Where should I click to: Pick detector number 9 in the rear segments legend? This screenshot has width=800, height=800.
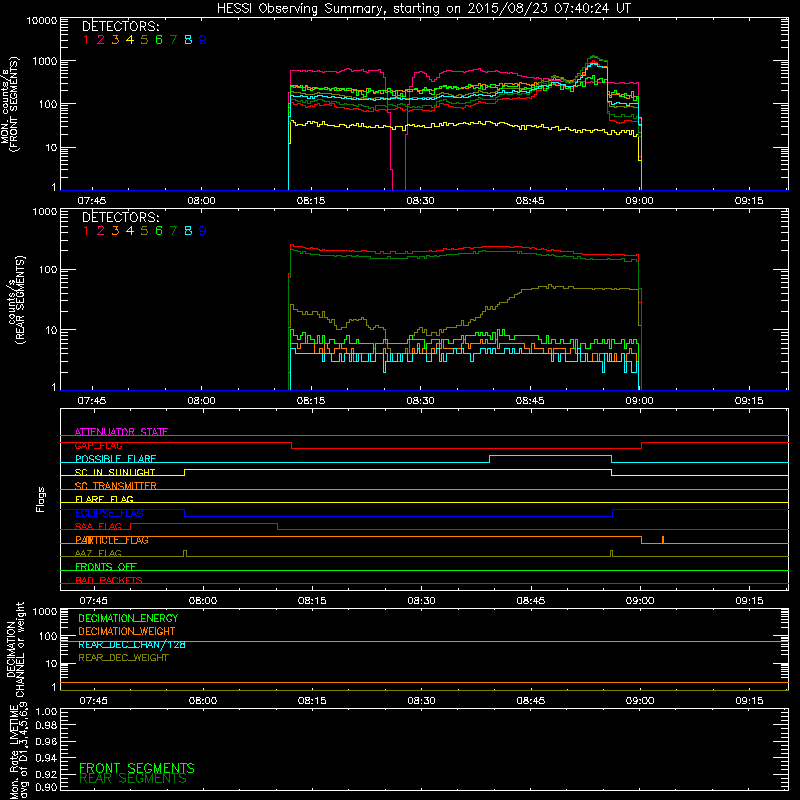coord(203,231)
